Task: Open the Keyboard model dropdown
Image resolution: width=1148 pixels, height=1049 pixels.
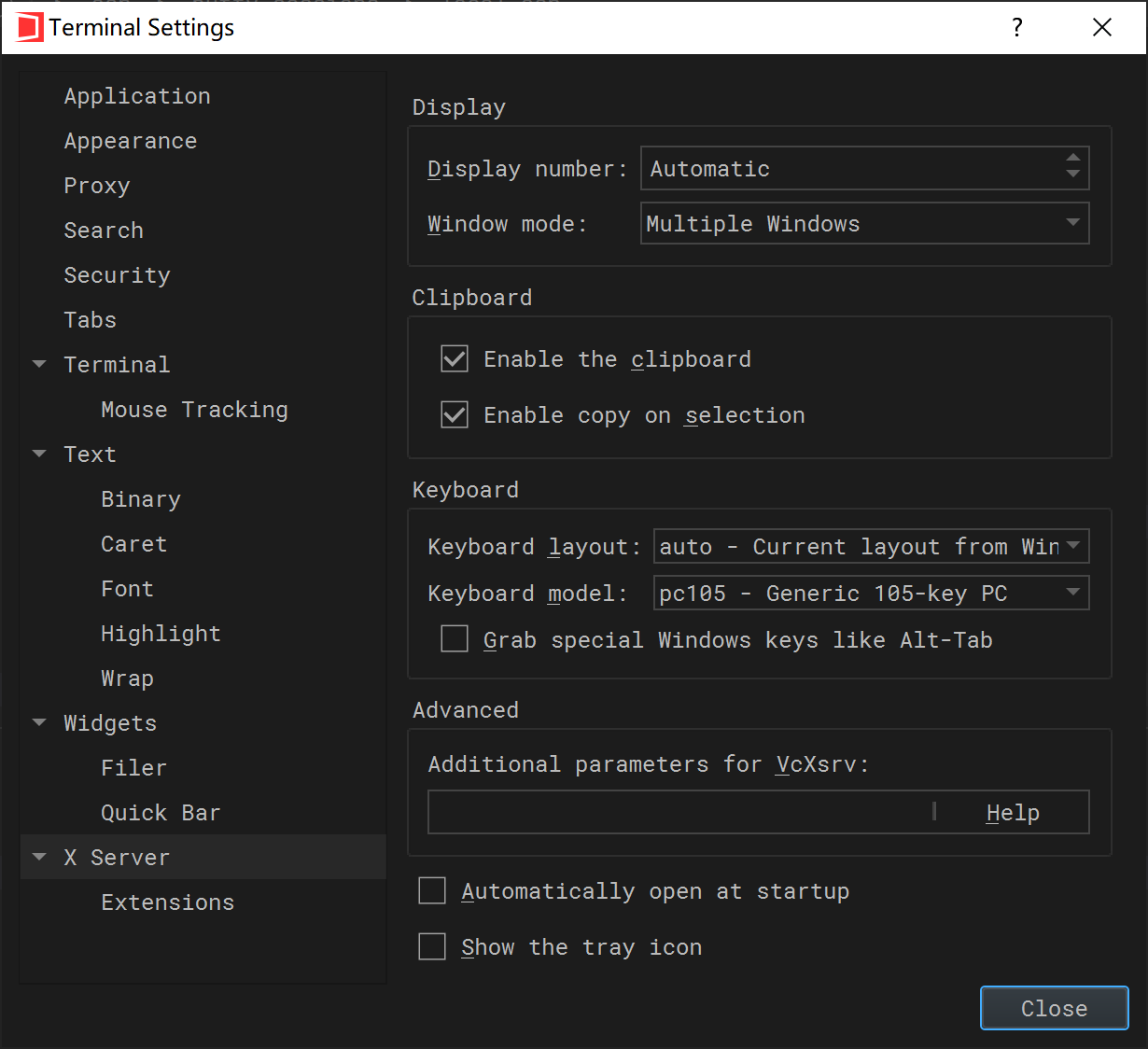Action: tap(872, 593)
